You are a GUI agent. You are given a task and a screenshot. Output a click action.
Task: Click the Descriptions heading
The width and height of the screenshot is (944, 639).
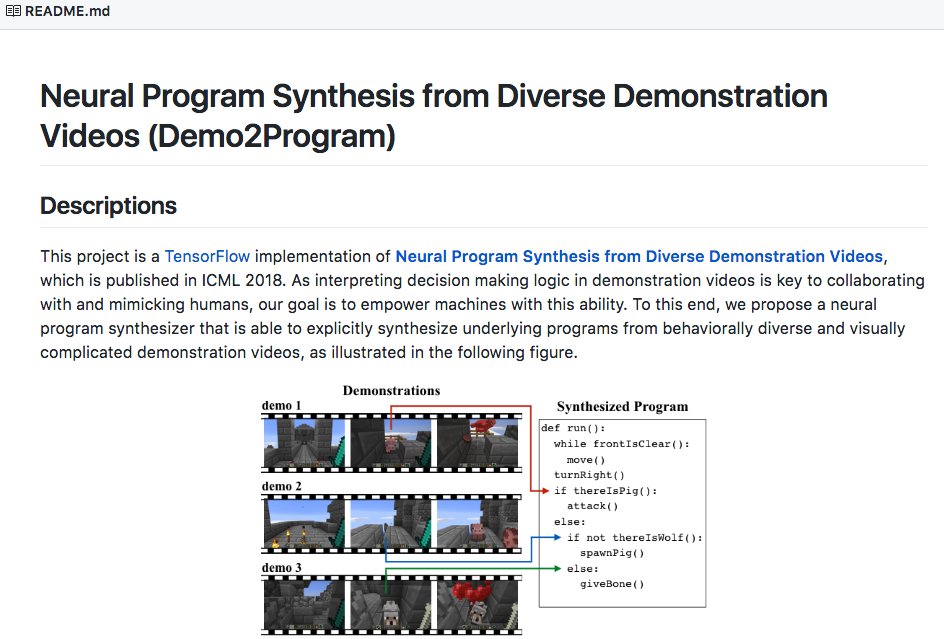point(108,206)
